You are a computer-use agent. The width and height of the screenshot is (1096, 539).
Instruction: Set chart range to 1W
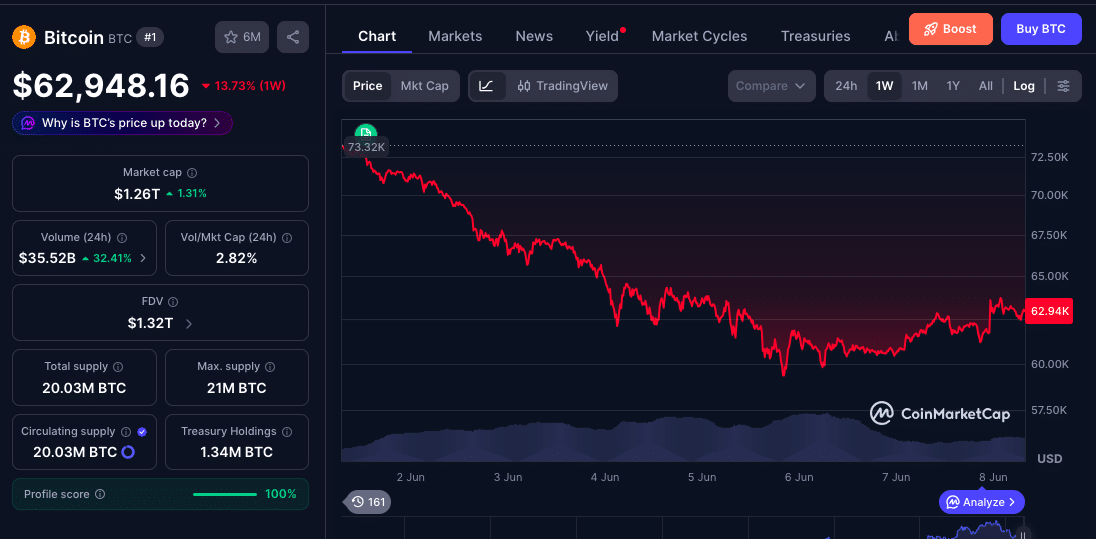click(885, 86)
